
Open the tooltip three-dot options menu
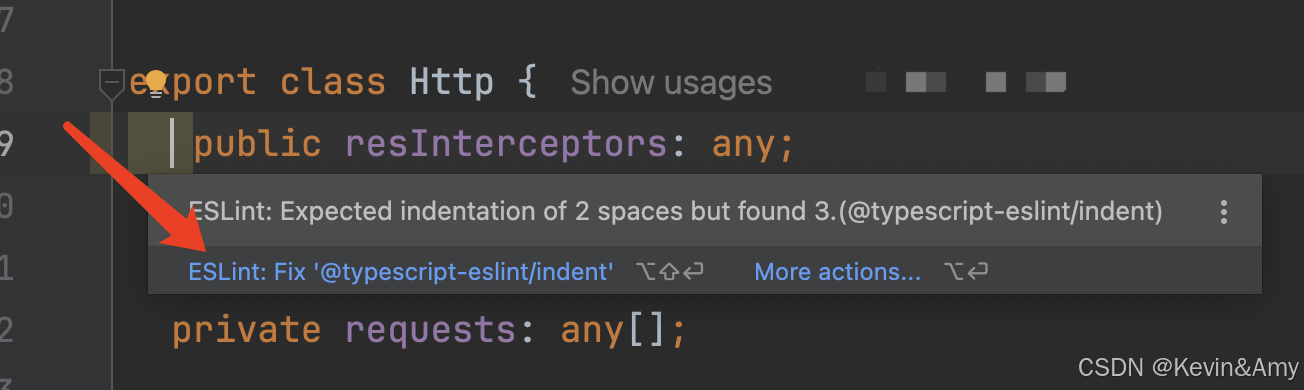click(1223, 211)
